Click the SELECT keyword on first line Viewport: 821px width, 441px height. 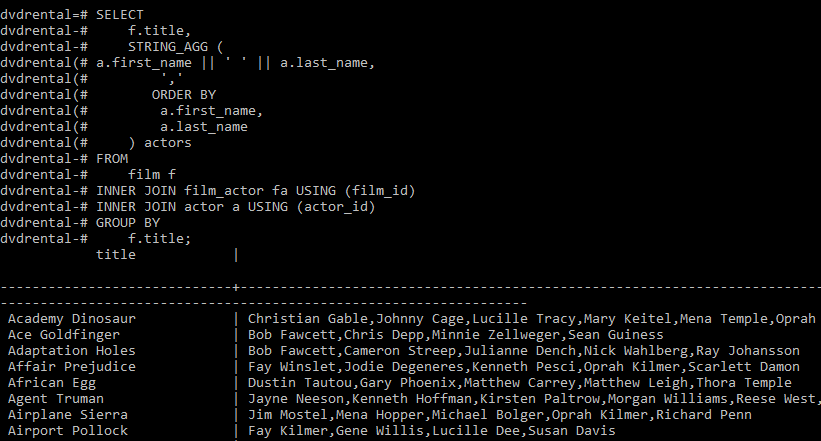(x=120, y=15)
